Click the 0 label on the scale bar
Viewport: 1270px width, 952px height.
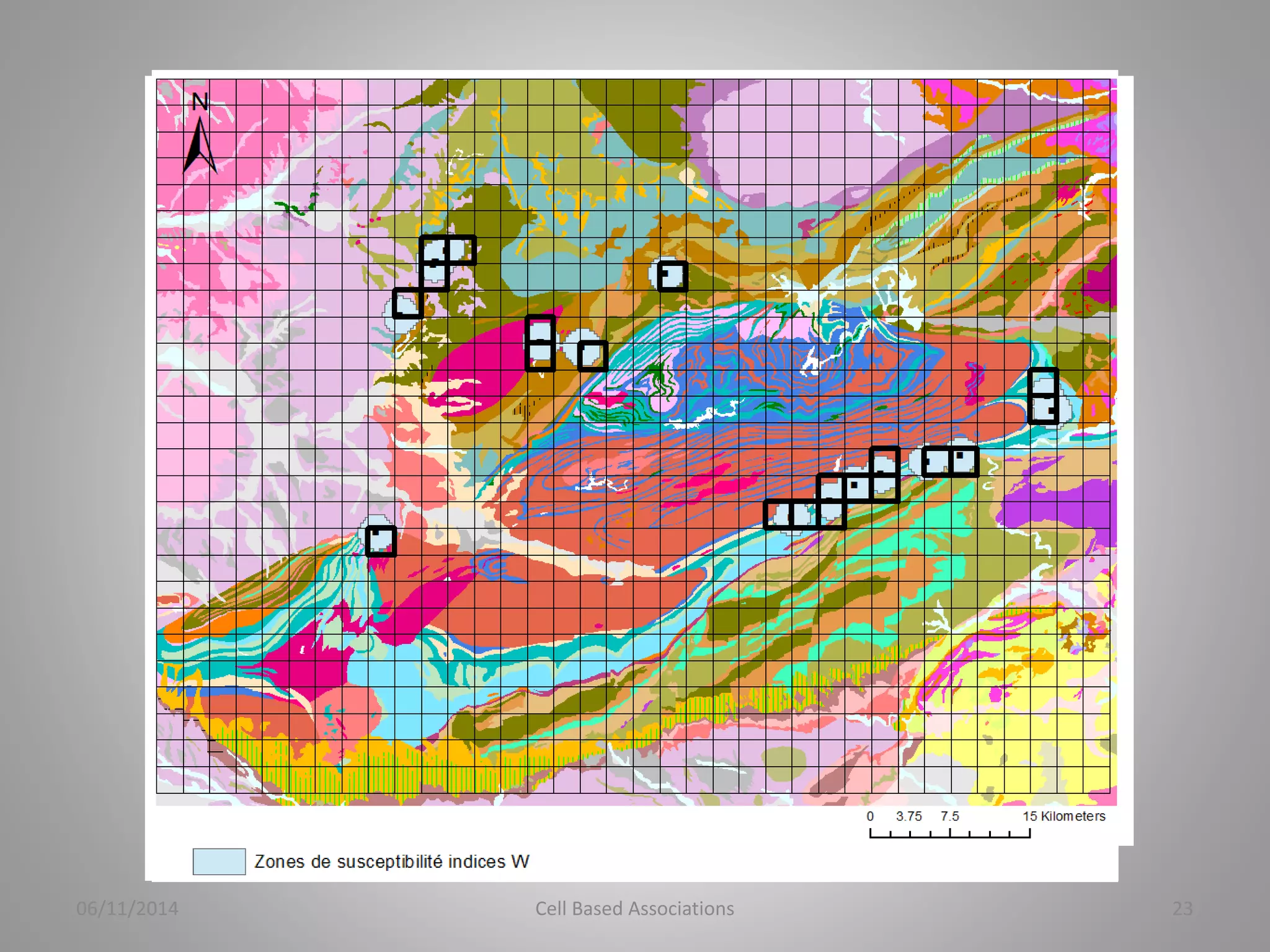coord(870,816)
